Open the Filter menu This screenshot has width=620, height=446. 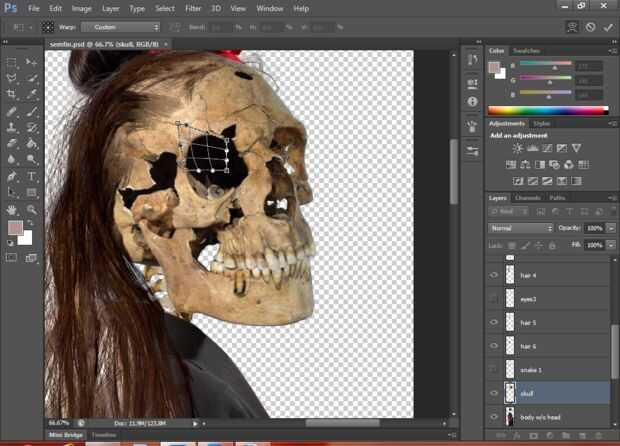pos(191,8)
